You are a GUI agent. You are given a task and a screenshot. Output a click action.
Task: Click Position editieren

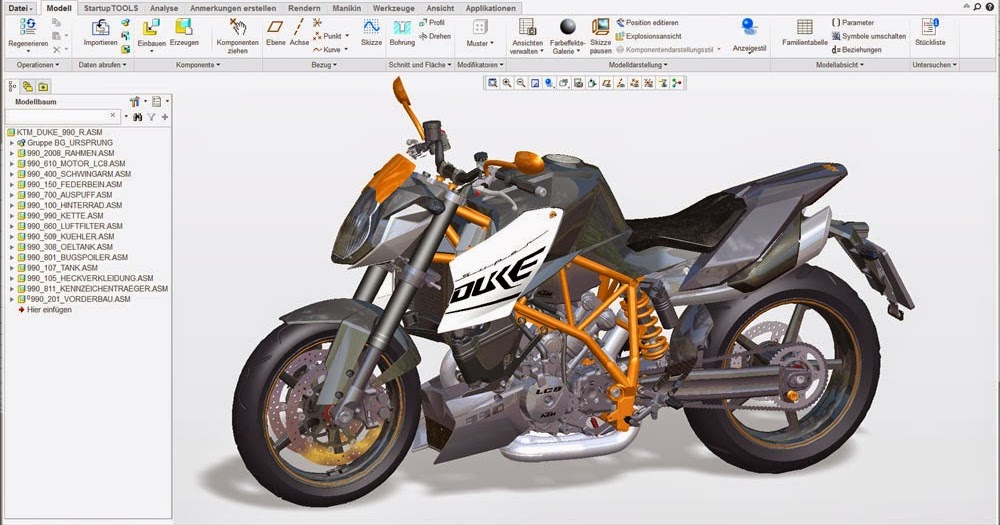pyautogui.click(x=647, y=22)
